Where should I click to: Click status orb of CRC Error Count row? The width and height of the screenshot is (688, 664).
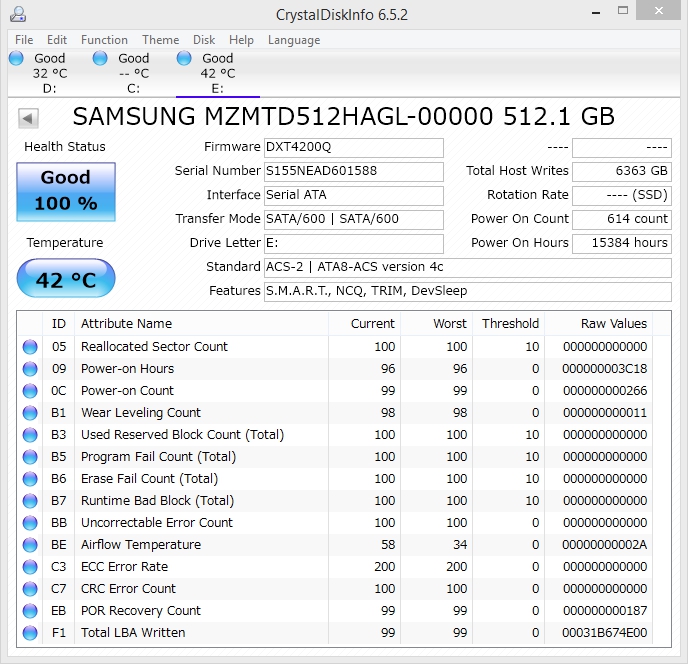(x=30, y=589)
